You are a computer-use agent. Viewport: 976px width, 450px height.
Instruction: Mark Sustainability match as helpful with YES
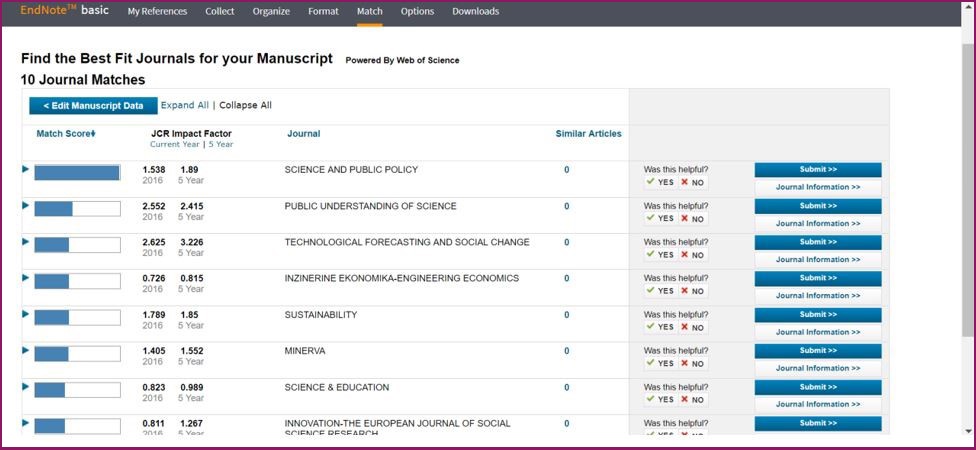[660, 327]
